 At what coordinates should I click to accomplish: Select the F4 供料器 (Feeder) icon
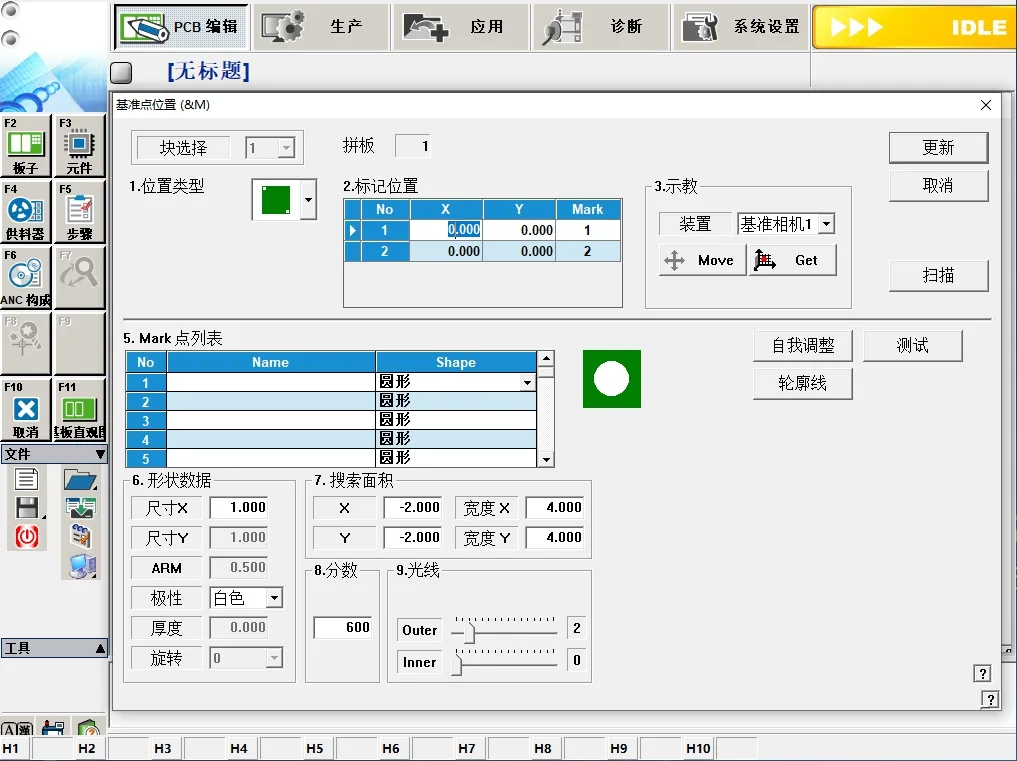point(26,211)
